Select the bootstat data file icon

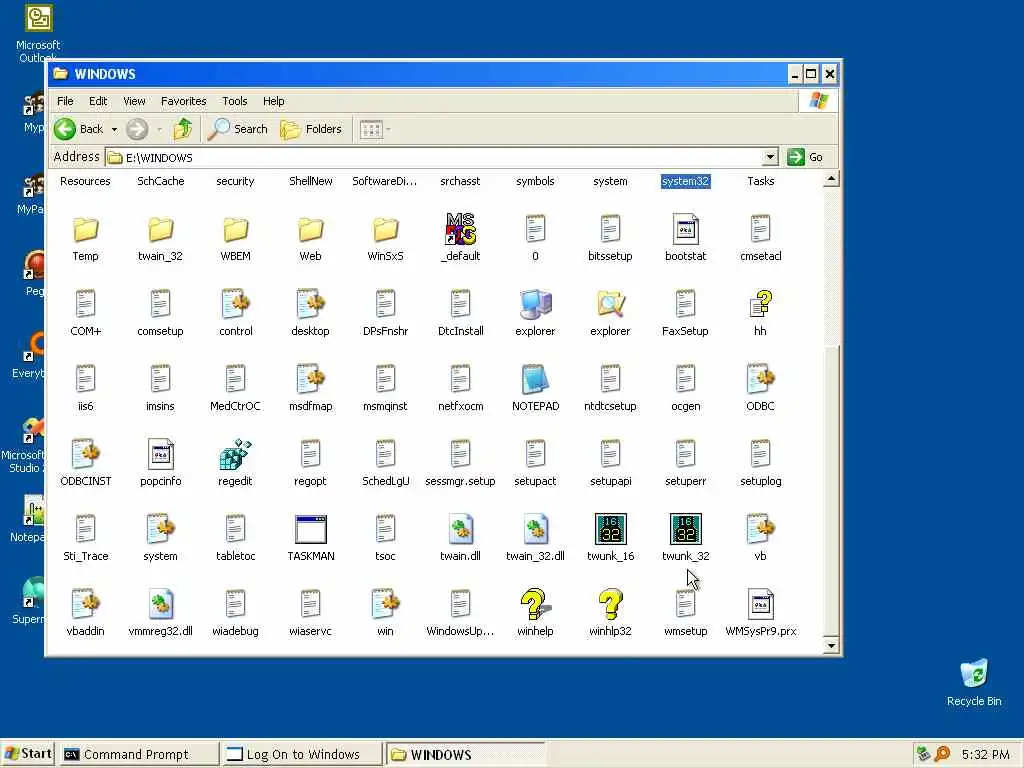tap(685, 229)
